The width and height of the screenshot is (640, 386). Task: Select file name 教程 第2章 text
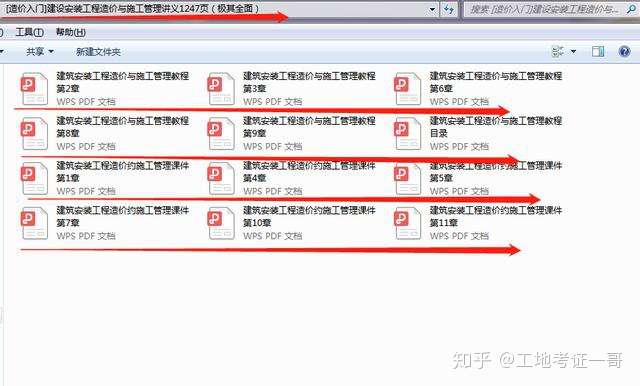click(122, 82)
